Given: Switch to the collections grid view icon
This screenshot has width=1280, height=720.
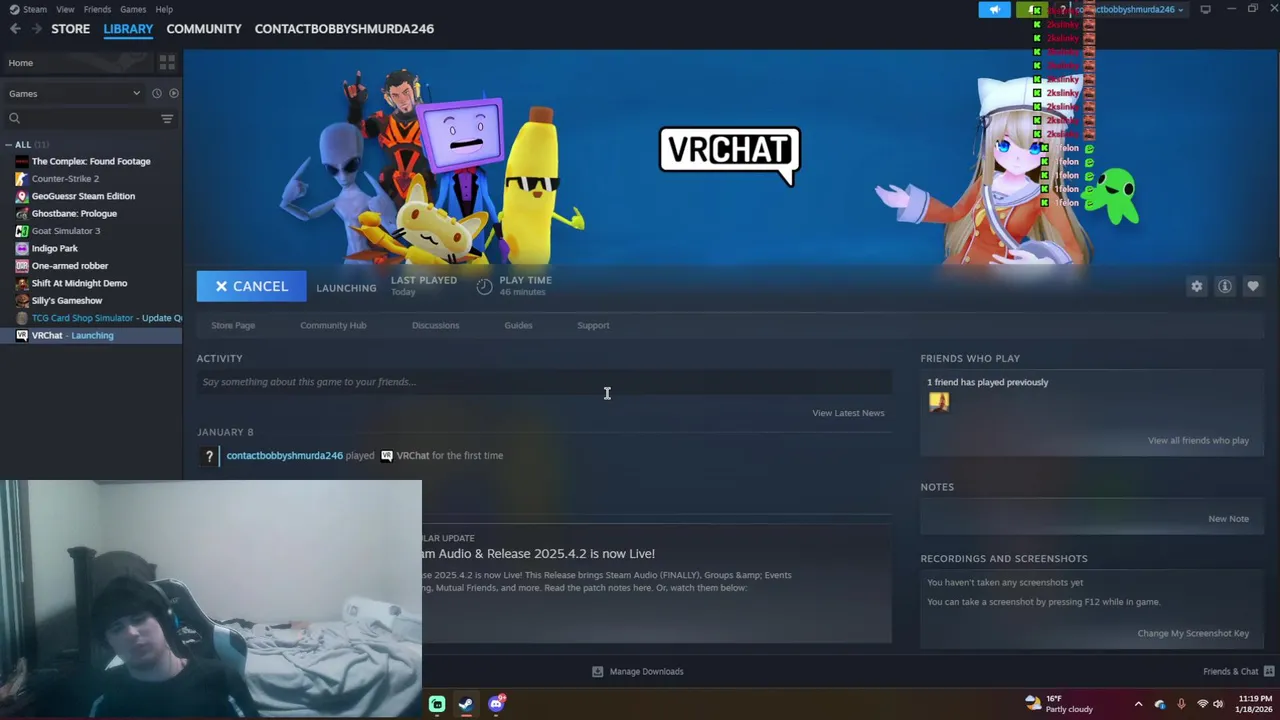Looking at the screenshot, I should 167,62.
